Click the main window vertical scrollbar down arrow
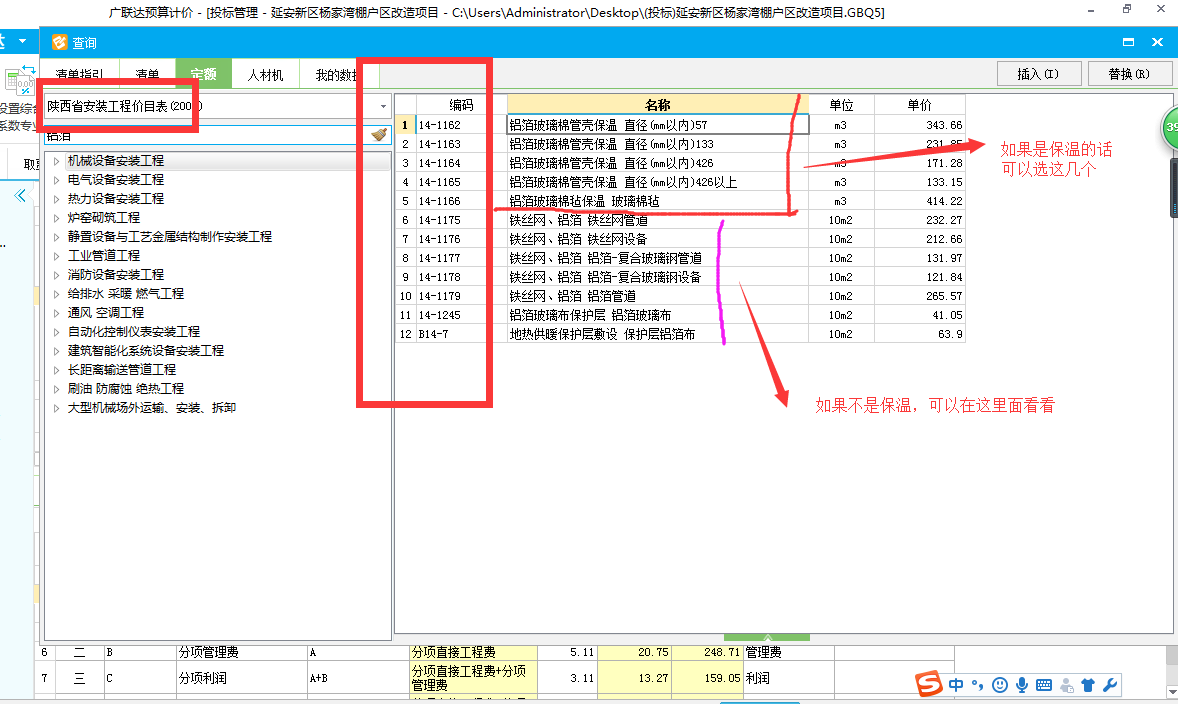The image size is (1178, 704). pyautogui.click(x=1171, y=691)
